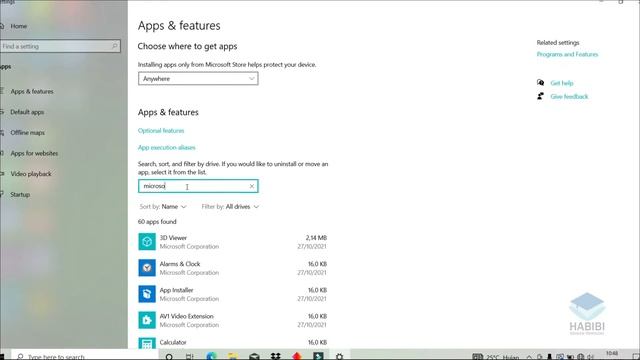Open the Optional features link
Viewport: 640px width, 360px height.
(x=161, y=131)
